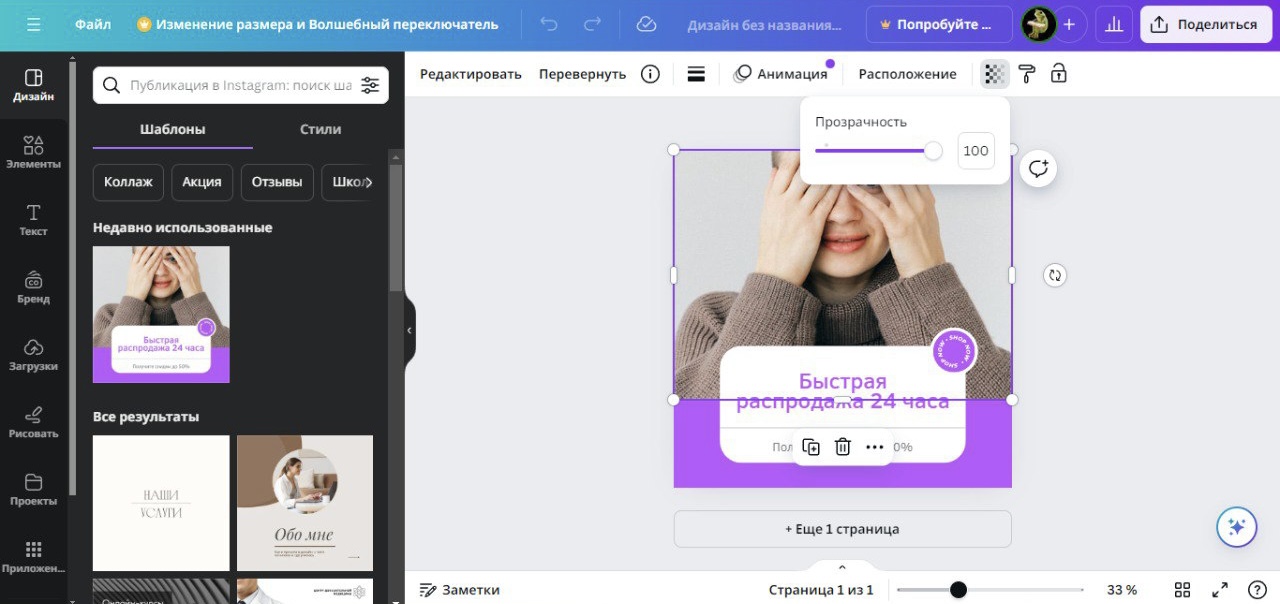Add a comment with bubble icon
1280x604 pixels.
coord(1038,168)
